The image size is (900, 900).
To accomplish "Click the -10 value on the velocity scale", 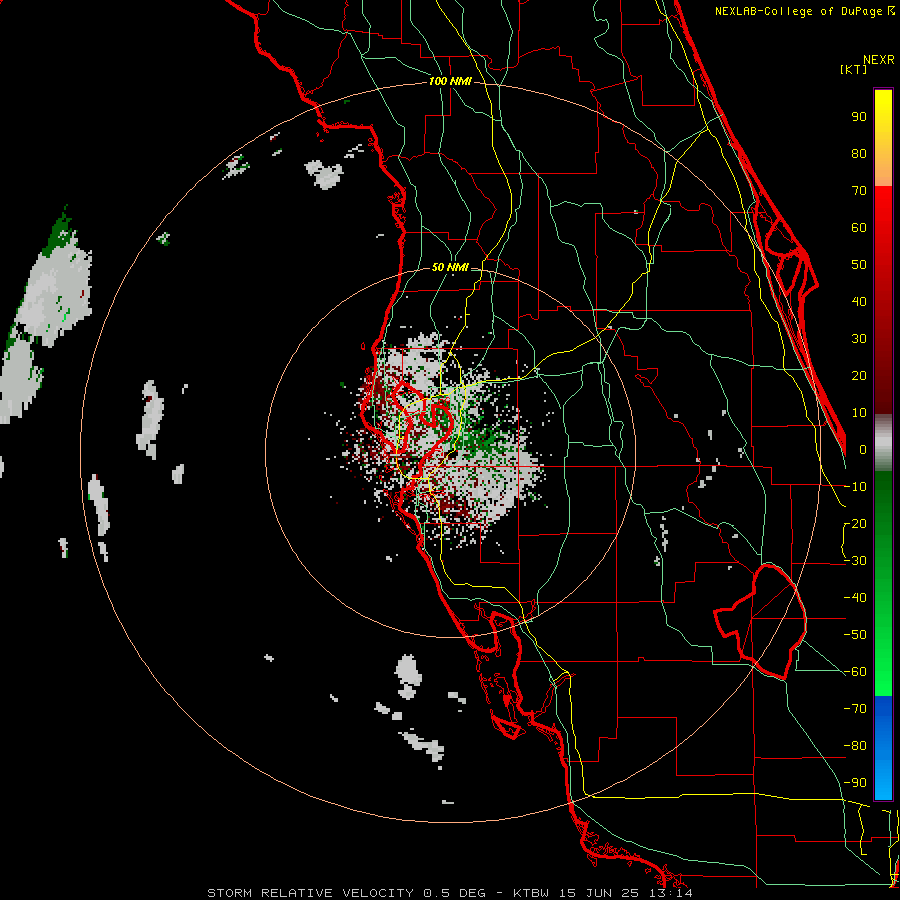I will click(855, 487).
